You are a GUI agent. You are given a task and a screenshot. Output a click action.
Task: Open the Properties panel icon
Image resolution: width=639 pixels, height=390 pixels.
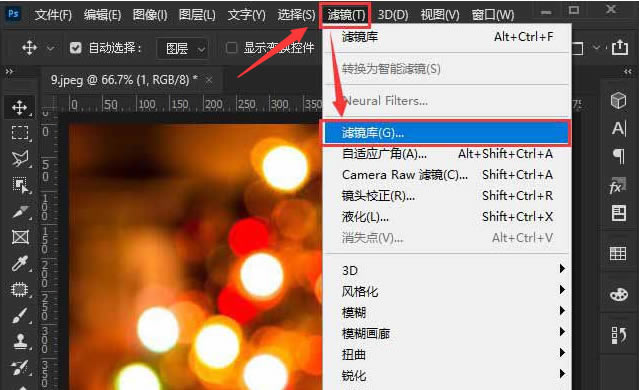pos(619,213)
